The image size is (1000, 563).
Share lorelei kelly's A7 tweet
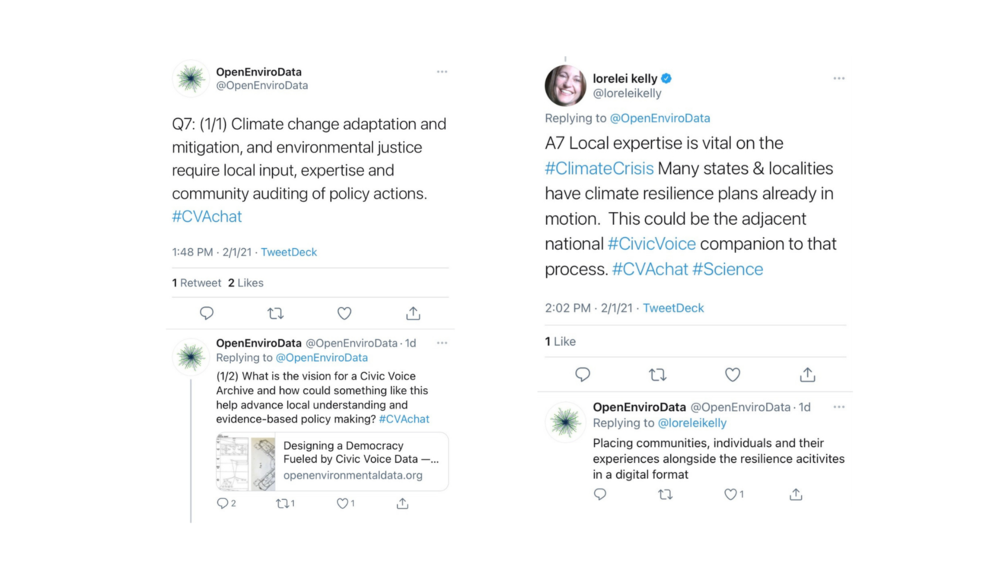coord(807,375)
